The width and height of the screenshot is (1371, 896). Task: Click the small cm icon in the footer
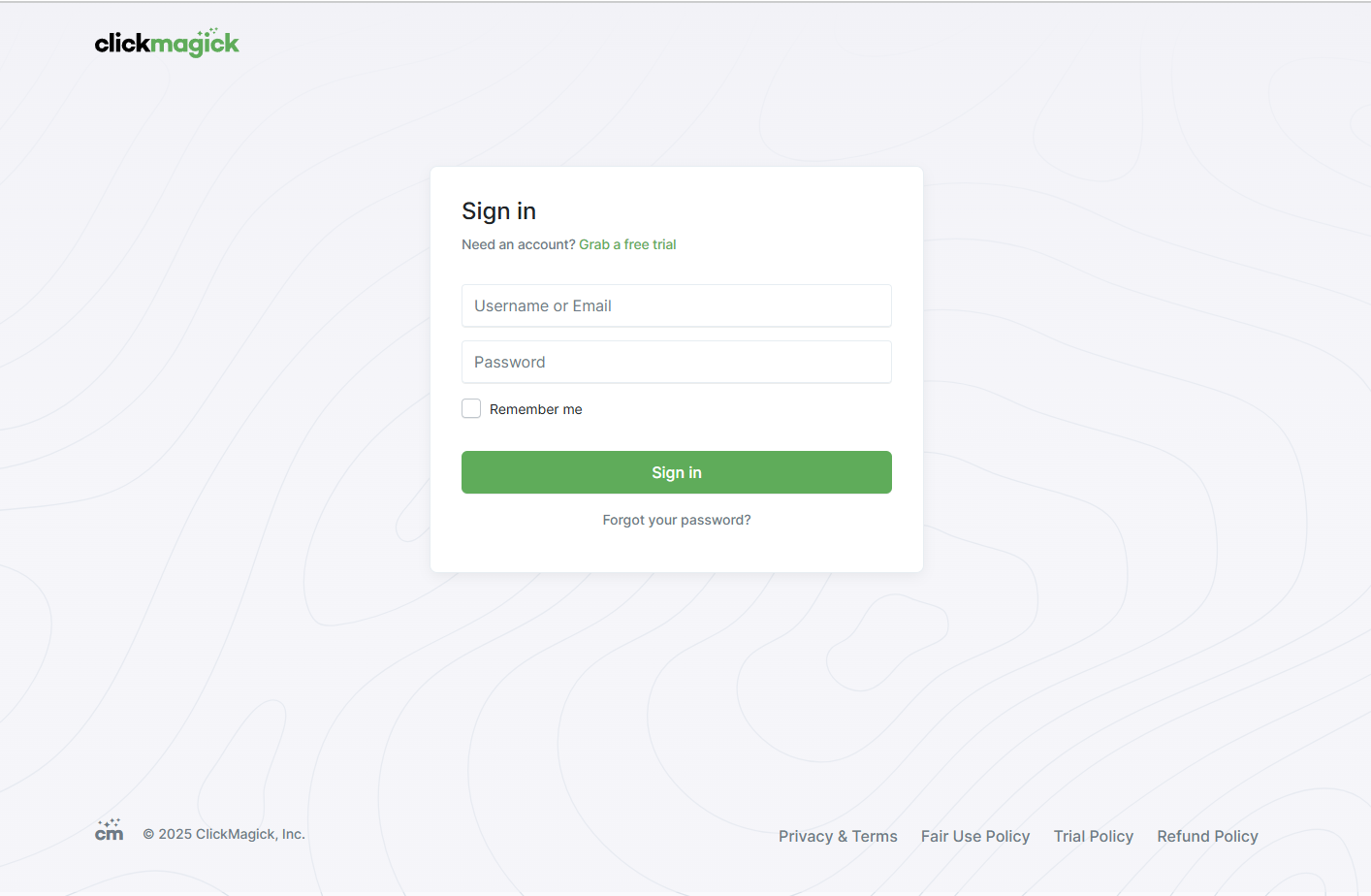pos(110,829)
